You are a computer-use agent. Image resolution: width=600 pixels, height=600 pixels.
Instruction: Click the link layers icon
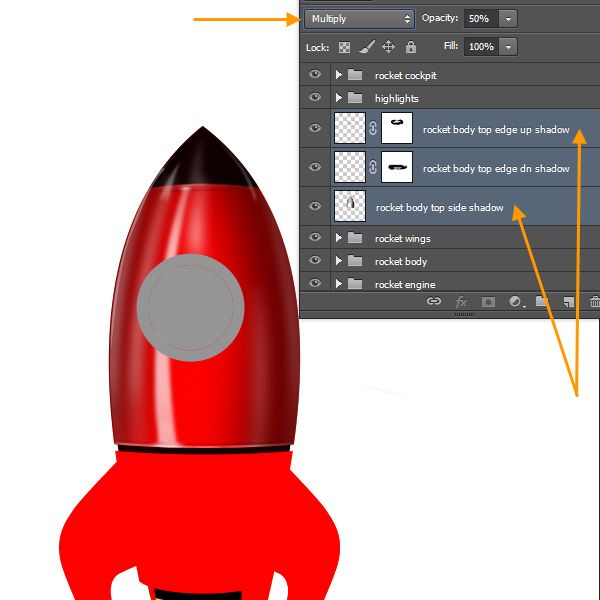coord(434,301)
